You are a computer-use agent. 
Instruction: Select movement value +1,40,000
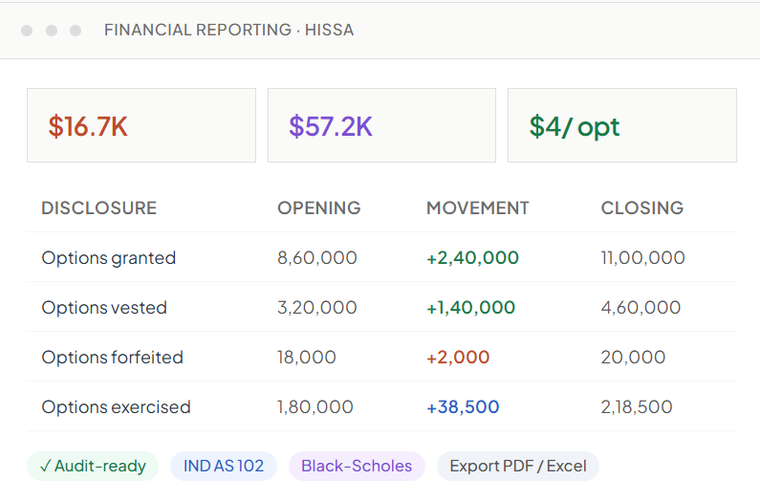[x=471, y=308]
